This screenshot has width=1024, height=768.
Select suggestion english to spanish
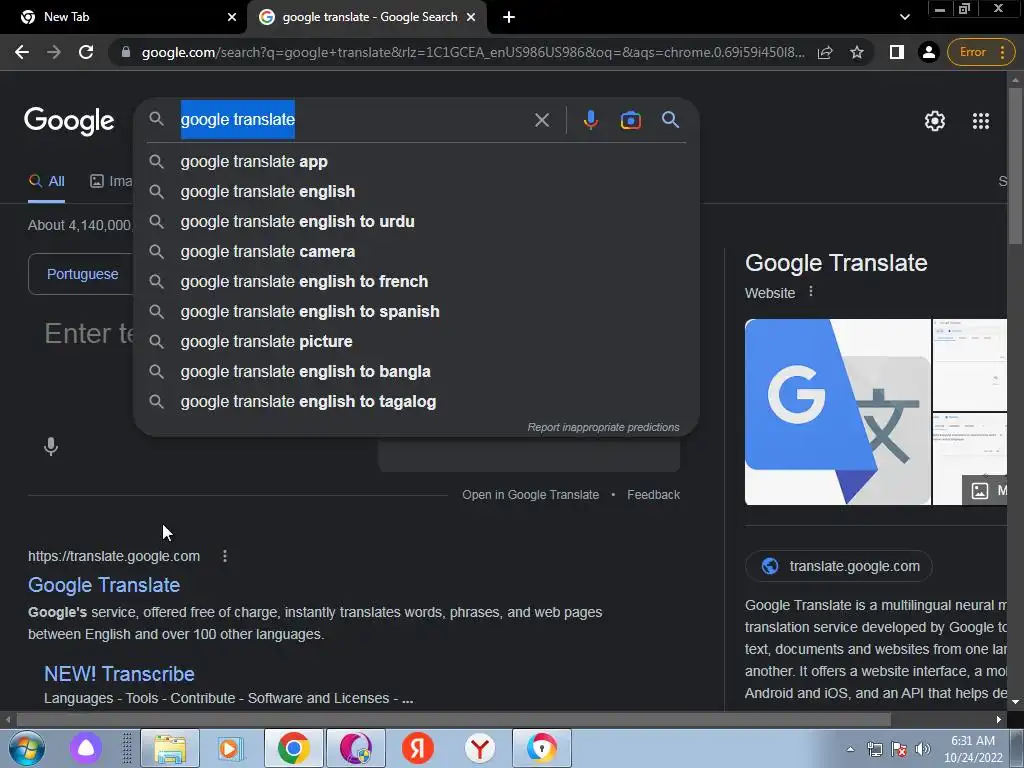click(x=417, y=312)
